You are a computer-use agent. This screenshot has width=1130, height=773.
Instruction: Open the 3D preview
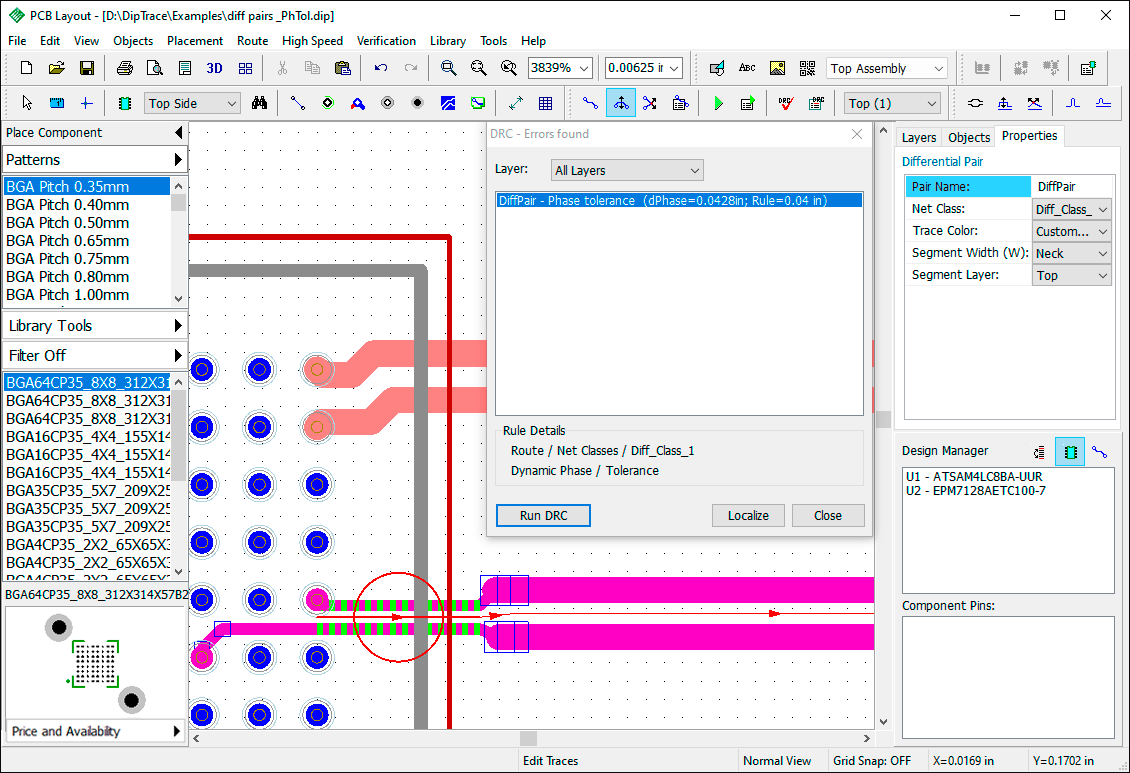point(214,68)
